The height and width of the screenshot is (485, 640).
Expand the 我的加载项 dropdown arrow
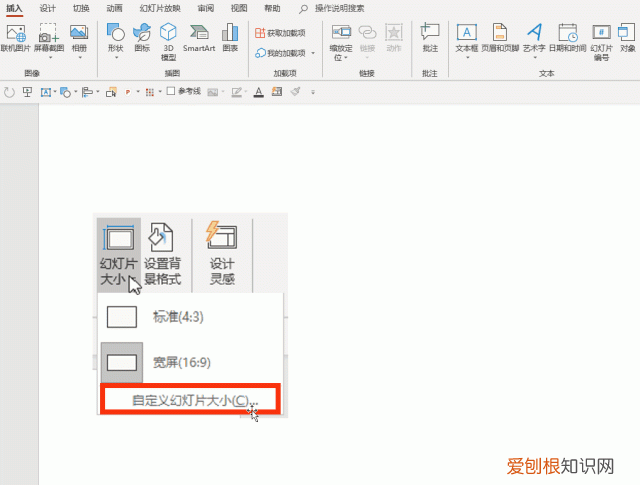coord(313,53)
